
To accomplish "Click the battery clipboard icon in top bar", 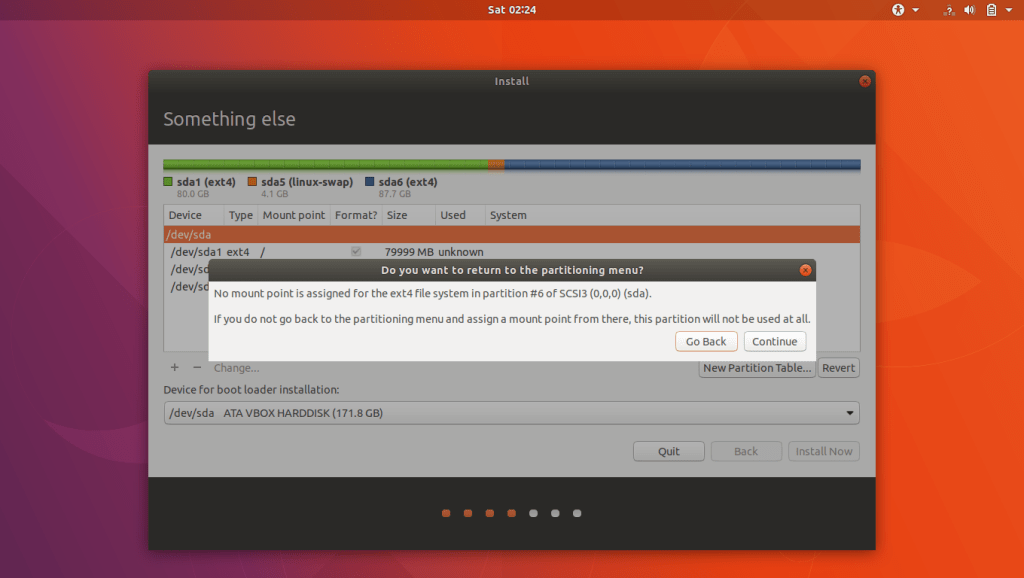I will pos(991,10).
